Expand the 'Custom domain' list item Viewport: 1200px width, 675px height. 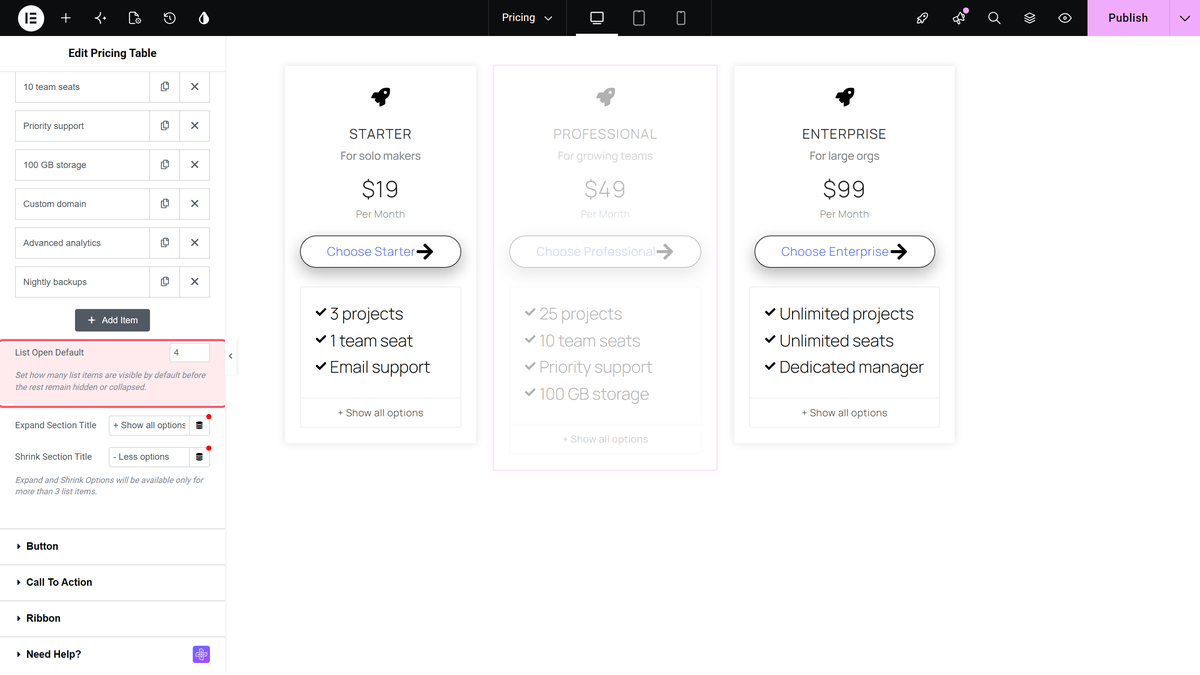[82, 204]
